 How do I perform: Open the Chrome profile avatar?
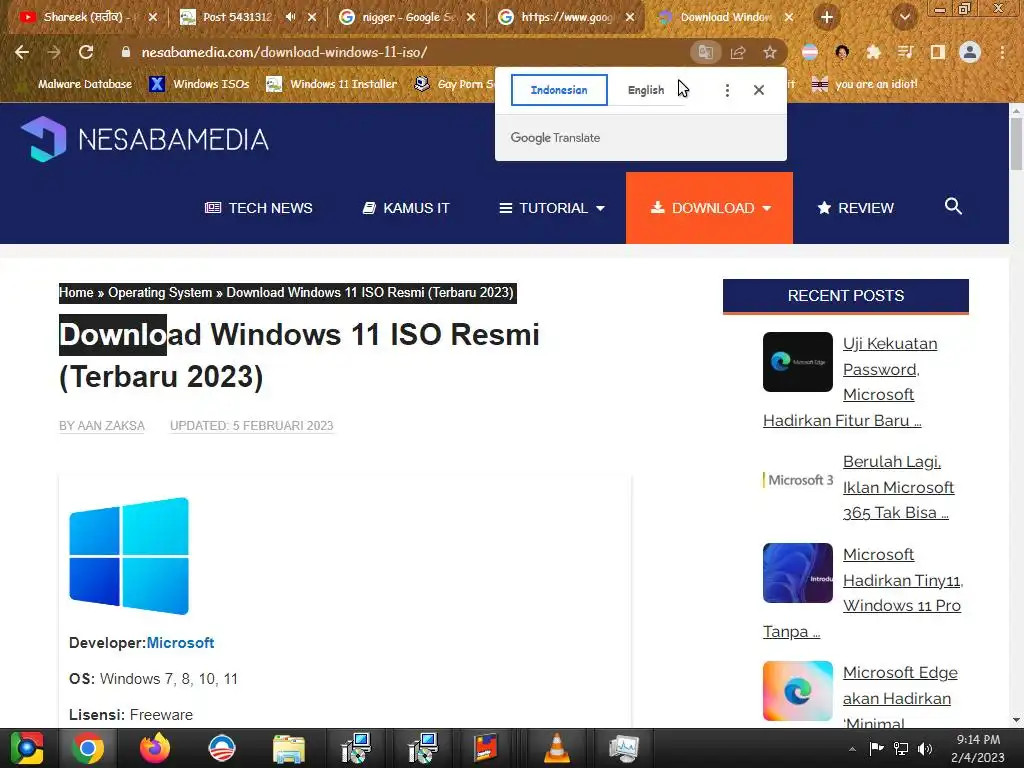[970, 52]
